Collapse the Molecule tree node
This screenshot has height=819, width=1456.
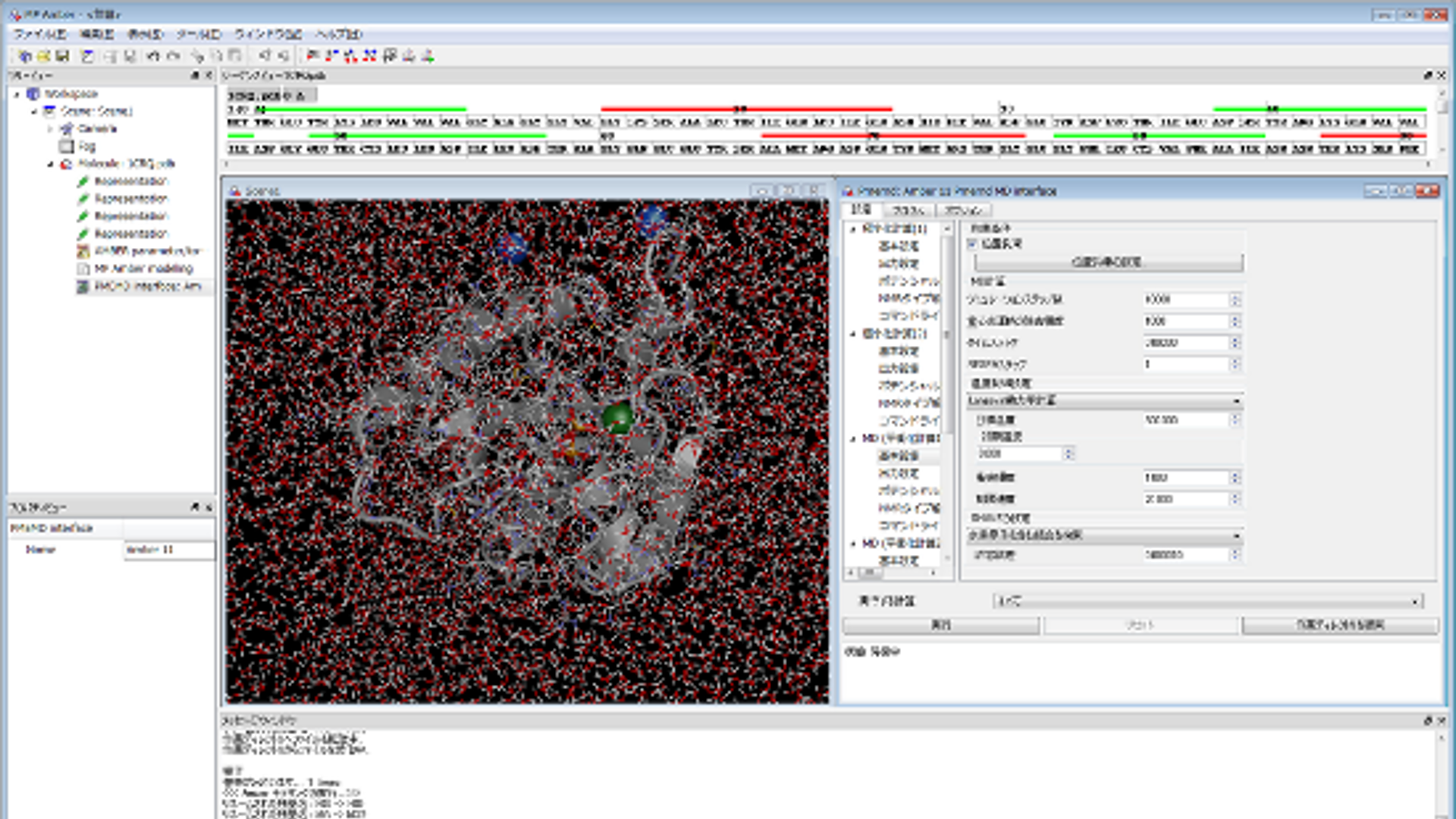(51, 164)
